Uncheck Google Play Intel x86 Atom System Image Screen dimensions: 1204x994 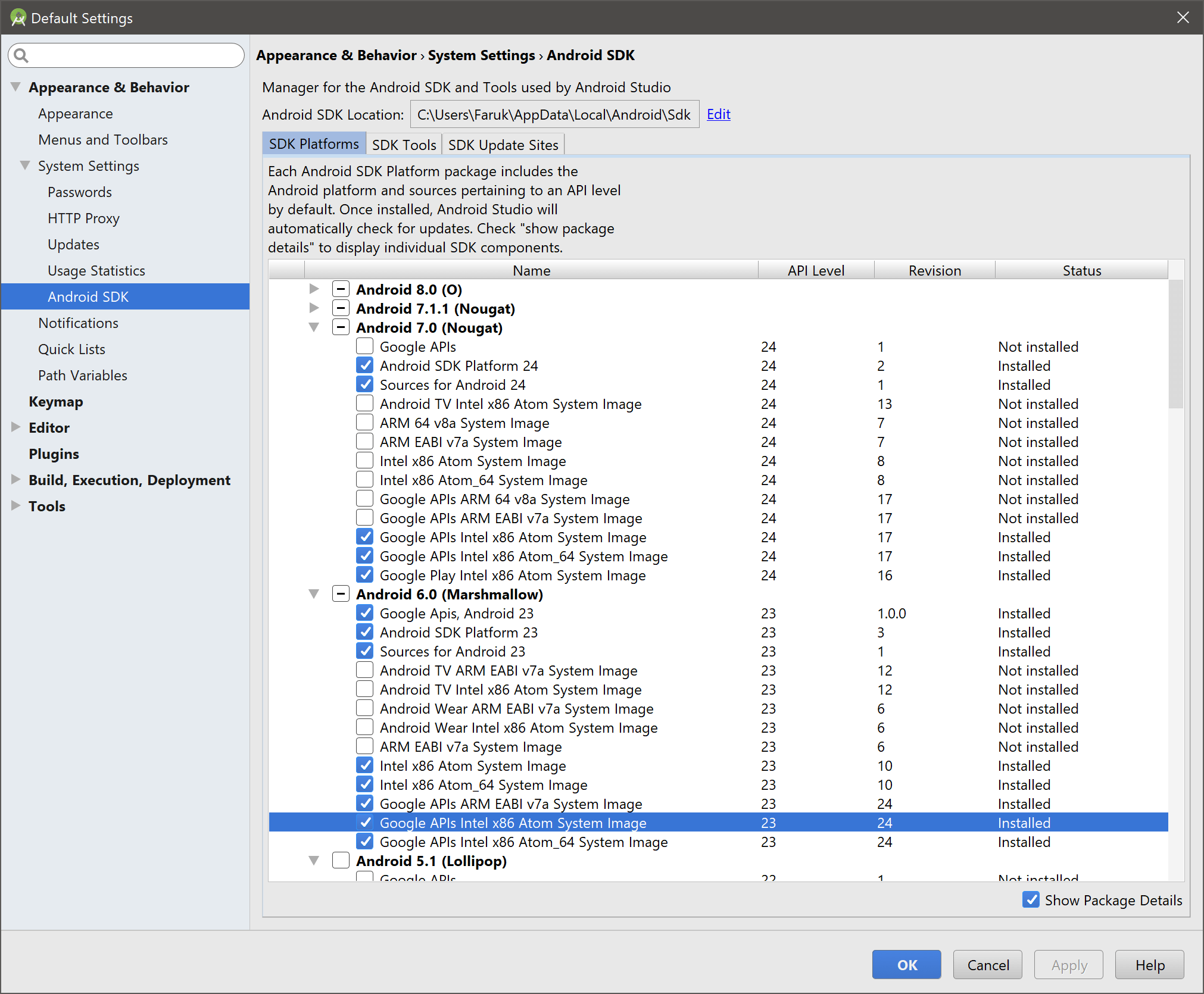coord(365,574)
